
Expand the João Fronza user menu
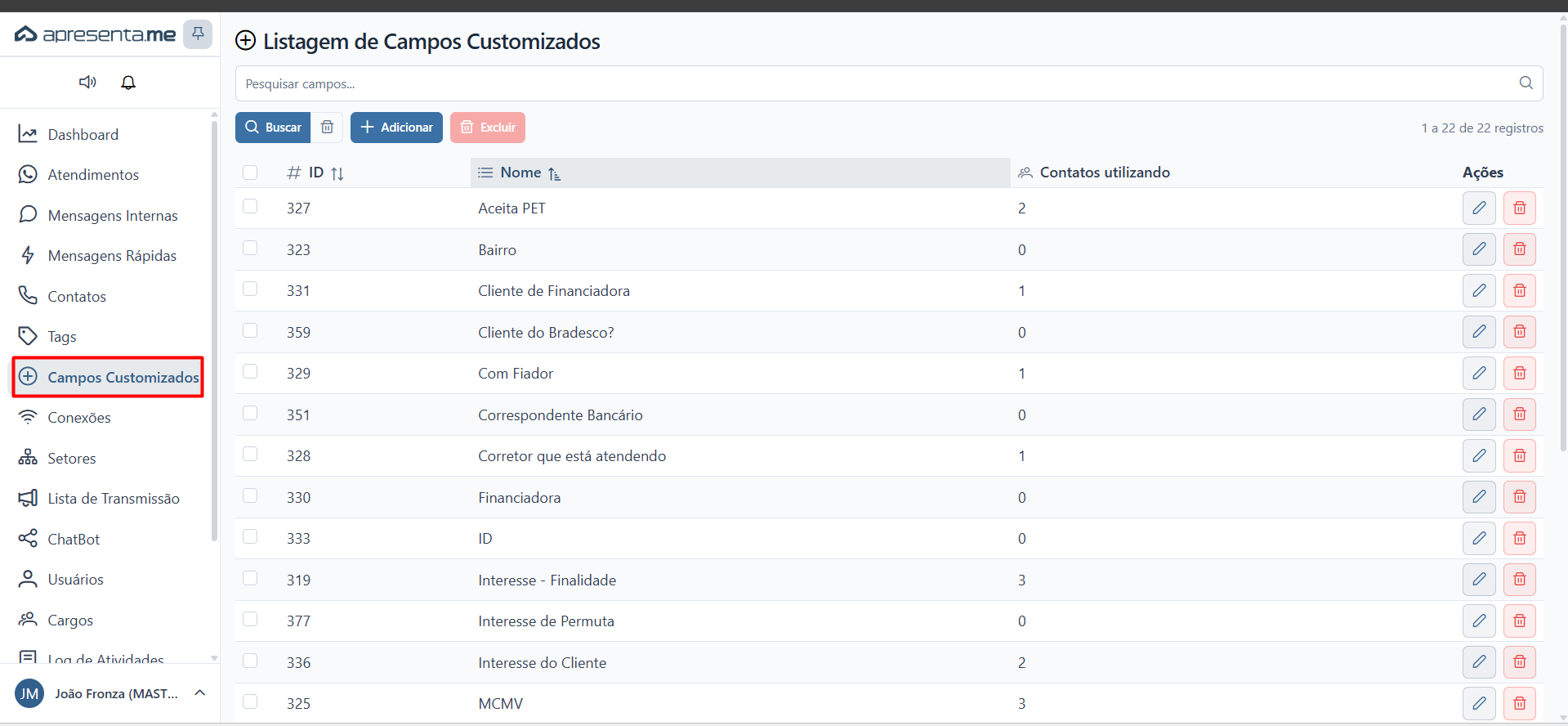tap(199, 693)
